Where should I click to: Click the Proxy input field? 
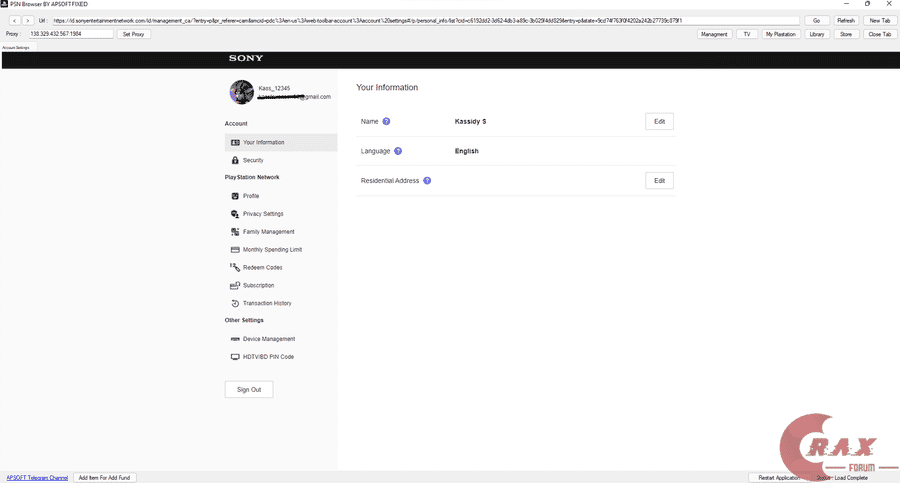click(71, 34)
